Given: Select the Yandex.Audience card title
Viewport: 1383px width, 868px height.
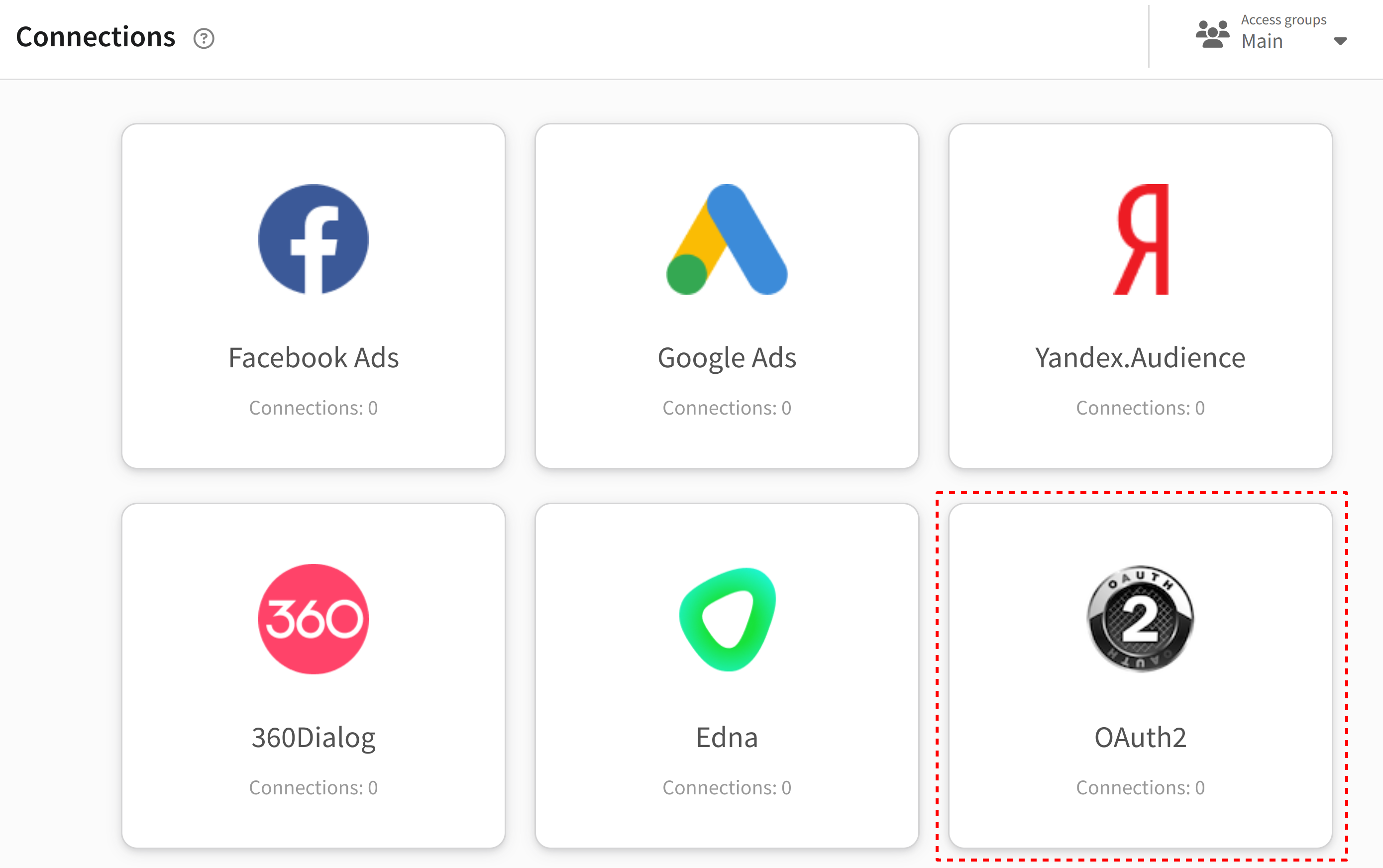Looking at the screenshot, I should pos(1140,358).
